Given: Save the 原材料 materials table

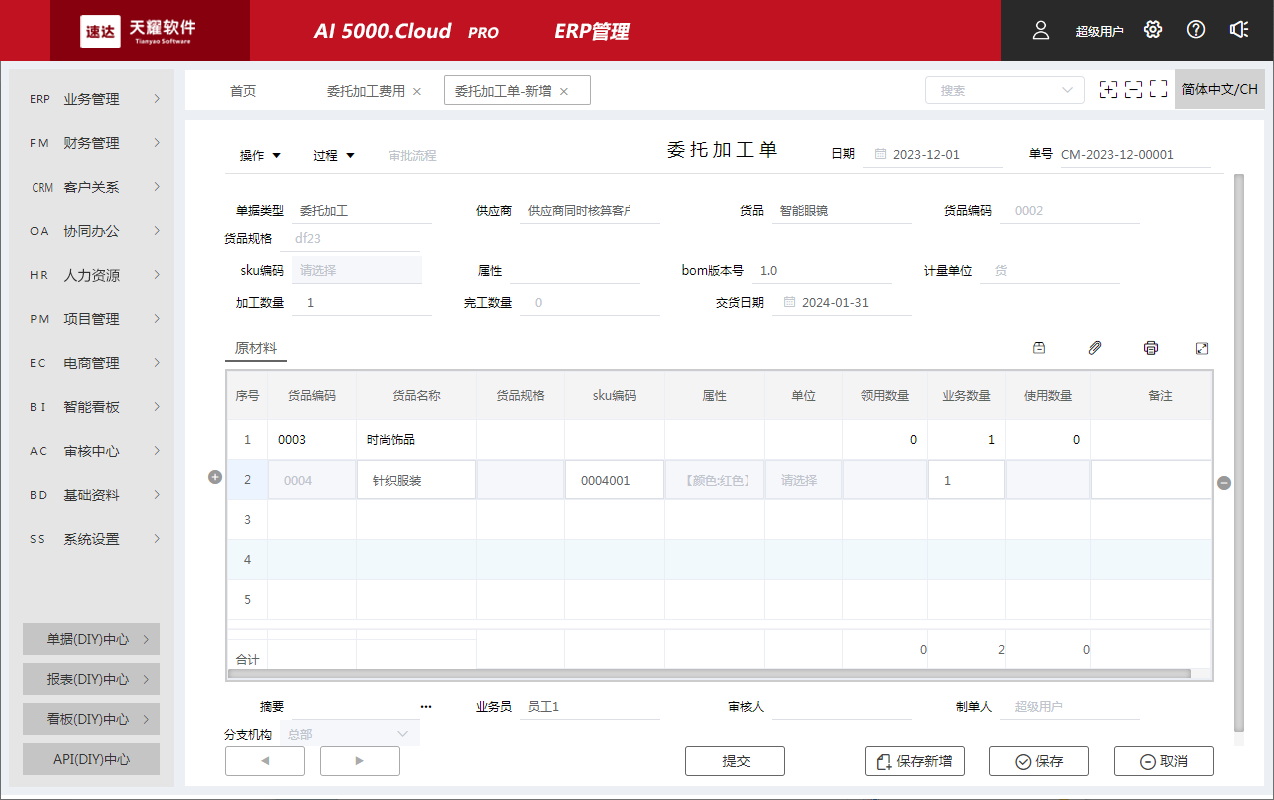Looking at the screenshot, I should click(1039, 347).
